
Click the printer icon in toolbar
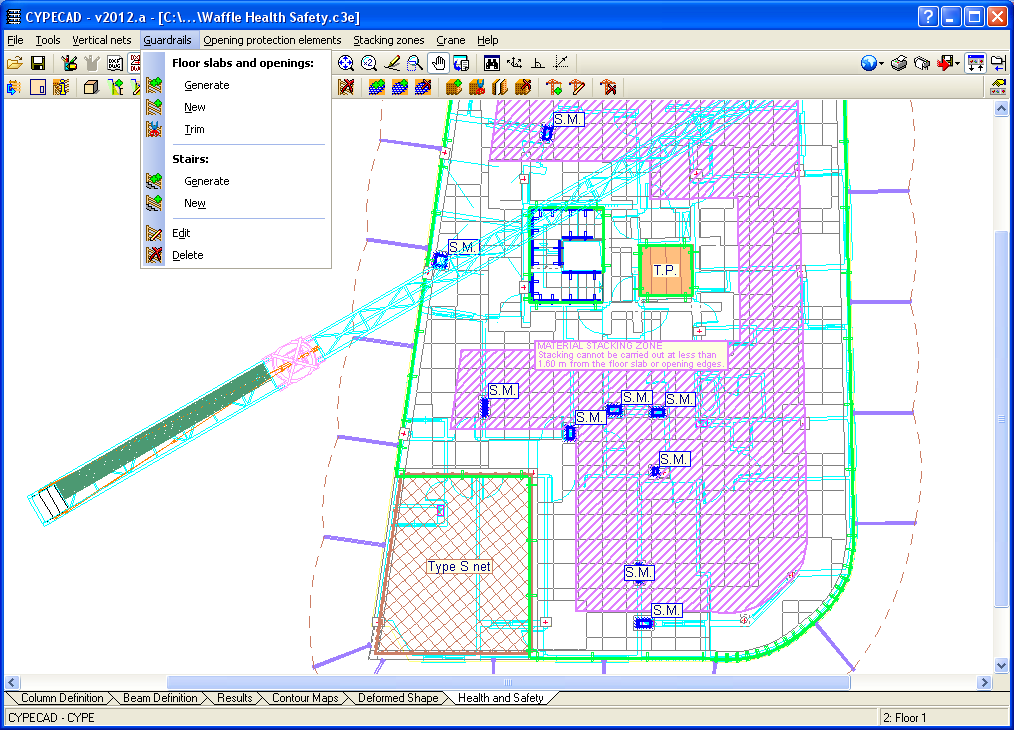coord(899,63)
